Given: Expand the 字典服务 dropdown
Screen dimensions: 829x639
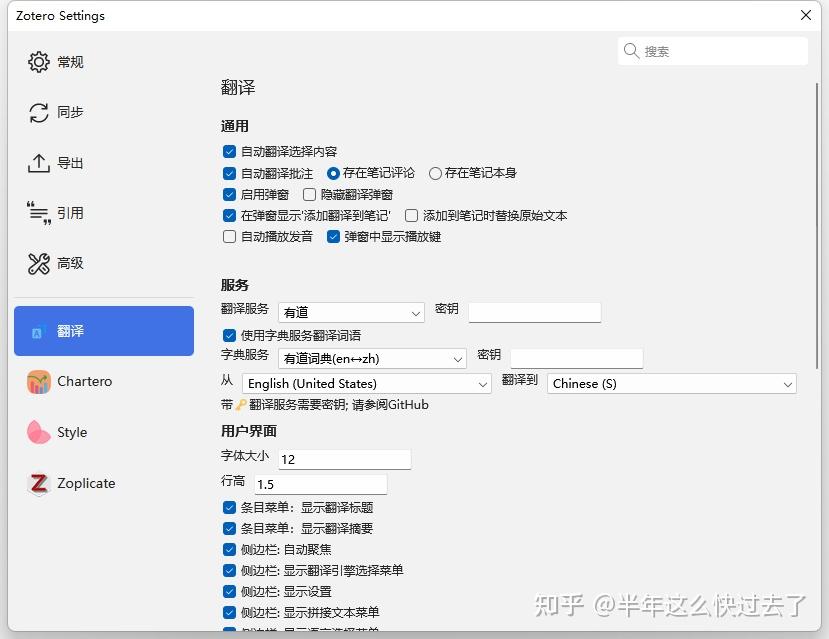Looking at the screenshot, I should (371, 358).
